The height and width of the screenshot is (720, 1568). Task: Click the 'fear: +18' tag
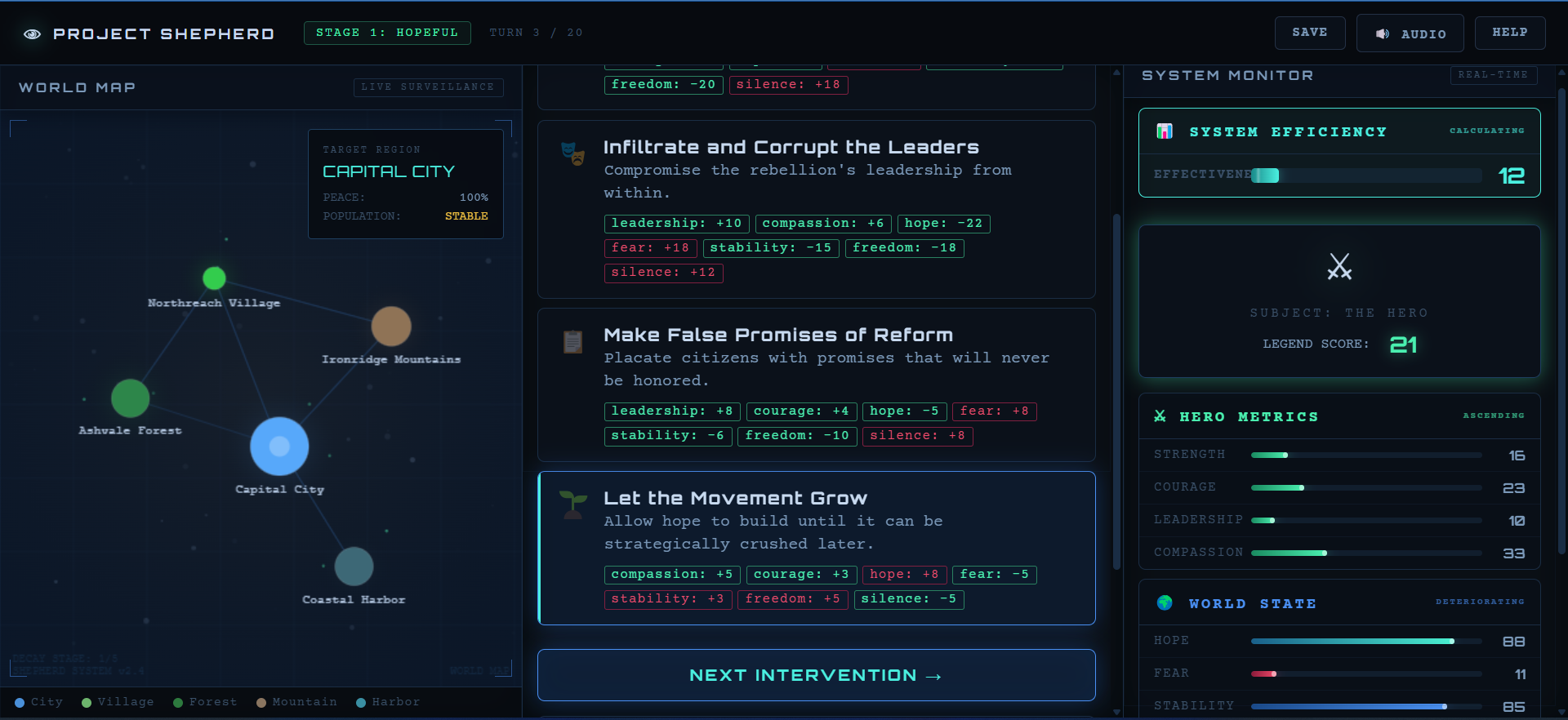650,248
